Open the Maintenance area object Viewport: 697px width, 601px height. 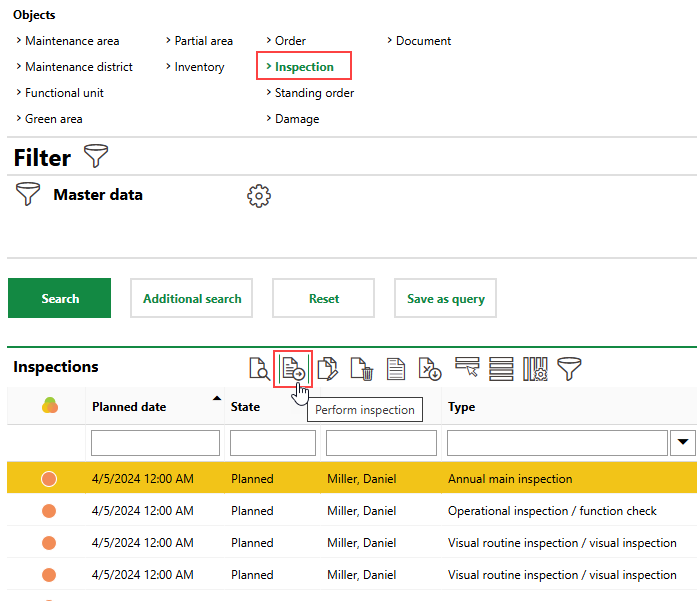(x=71, y=41)
